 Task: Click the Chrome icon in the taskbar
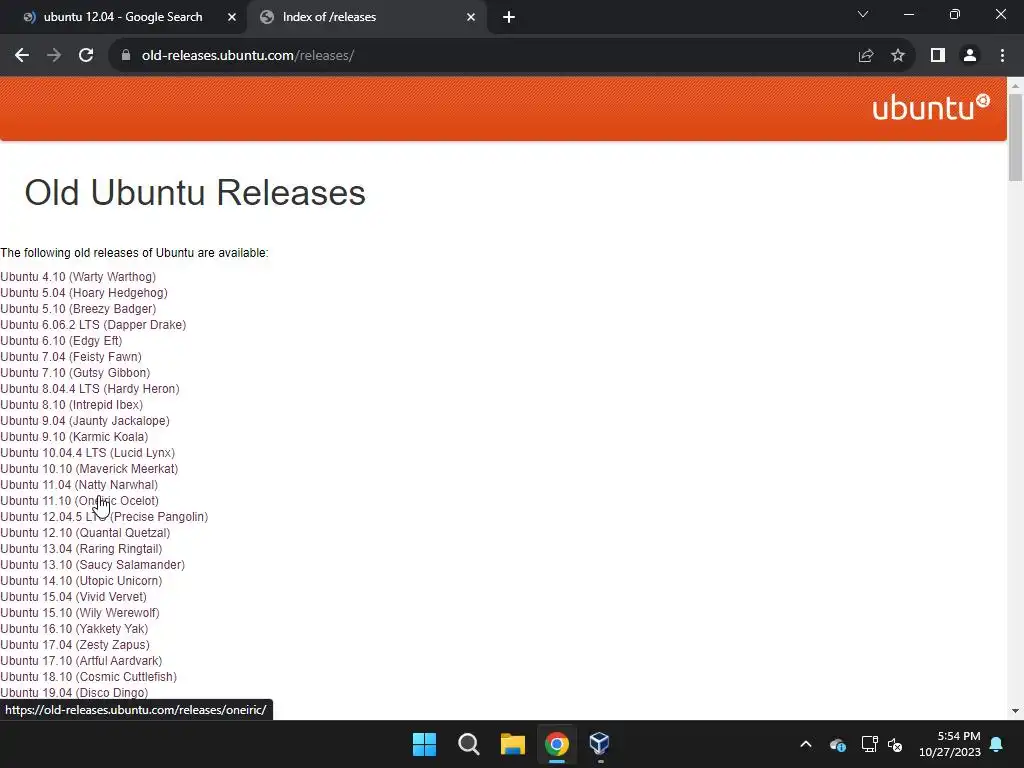pyautogui.click(x=557, y=744)
